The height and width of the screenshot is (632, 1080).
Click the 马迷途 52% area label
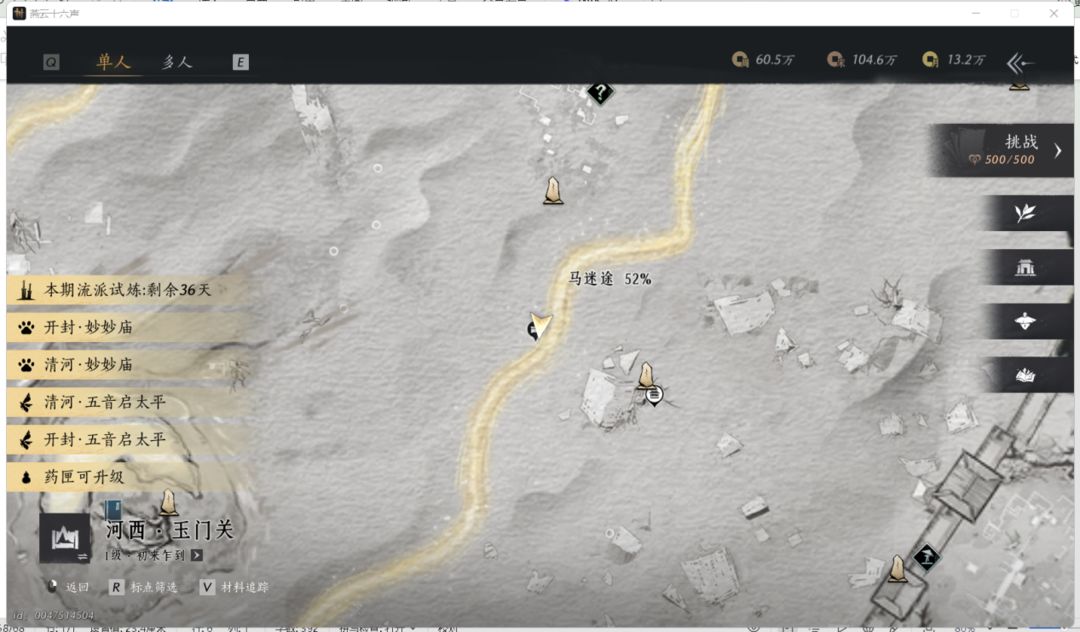(610, 278)
